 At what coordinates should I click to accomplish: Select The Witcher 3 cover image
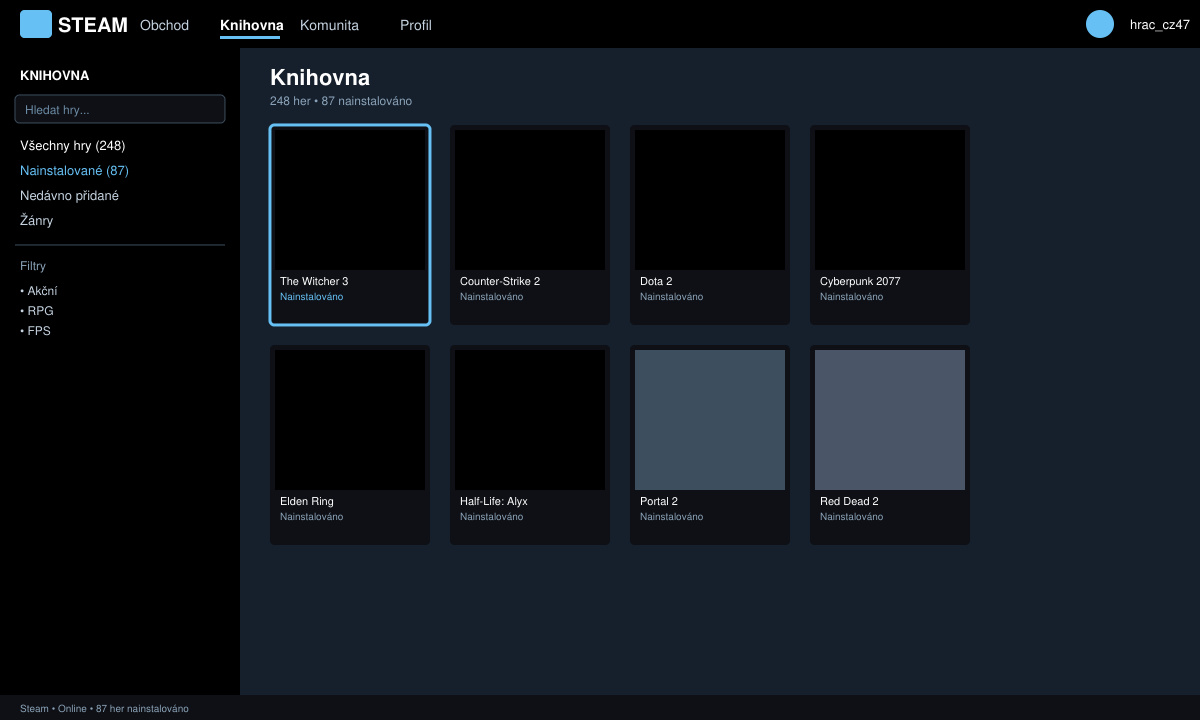(350, 200)
